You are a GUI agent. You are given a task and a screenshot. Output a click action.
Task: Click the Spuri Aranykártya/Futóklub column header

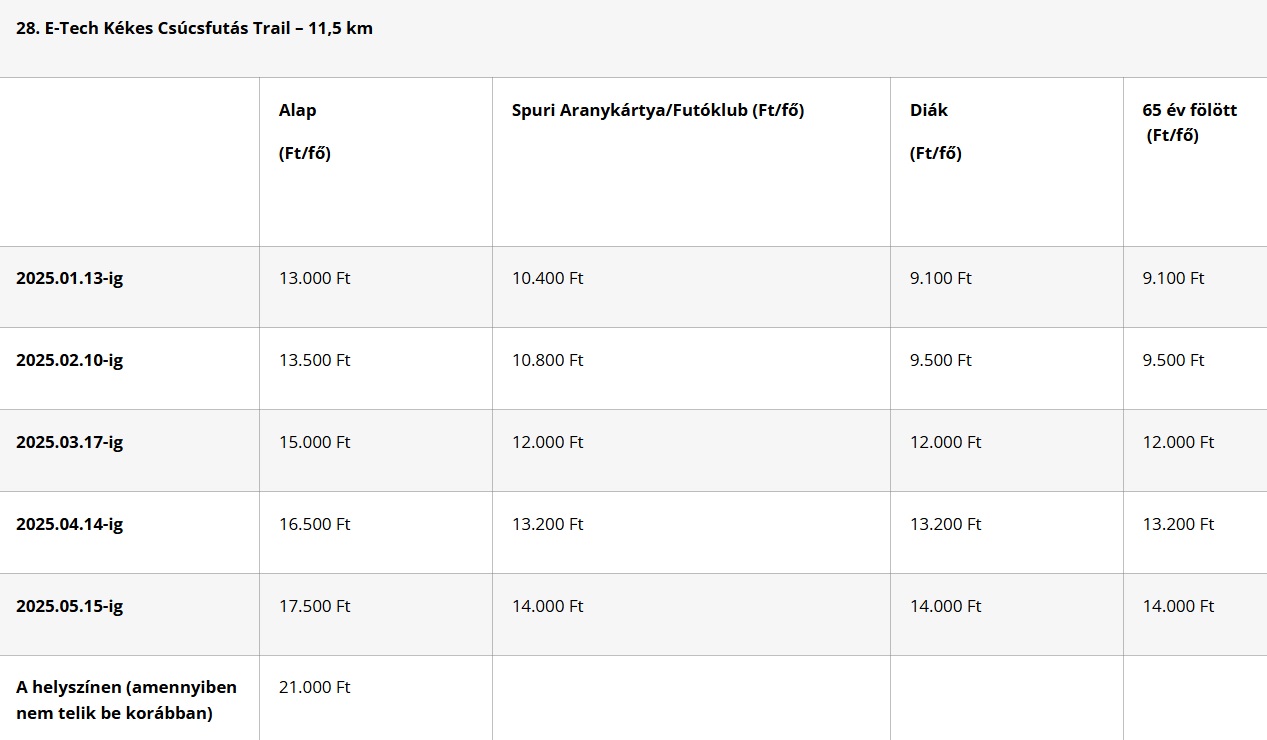pyautogui.click(x=658, y=110)
